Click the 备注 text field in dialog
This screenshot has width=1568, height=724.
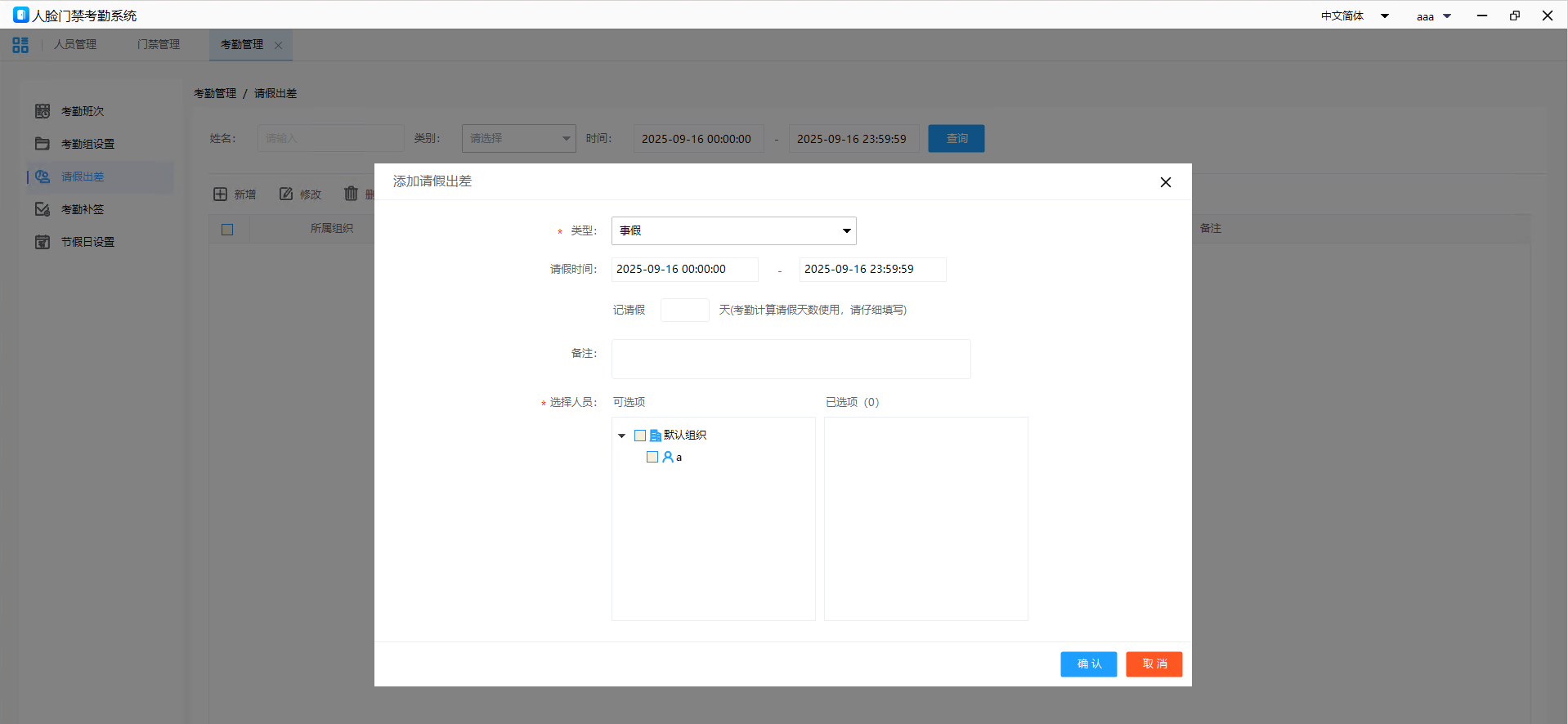pos(791,360)
